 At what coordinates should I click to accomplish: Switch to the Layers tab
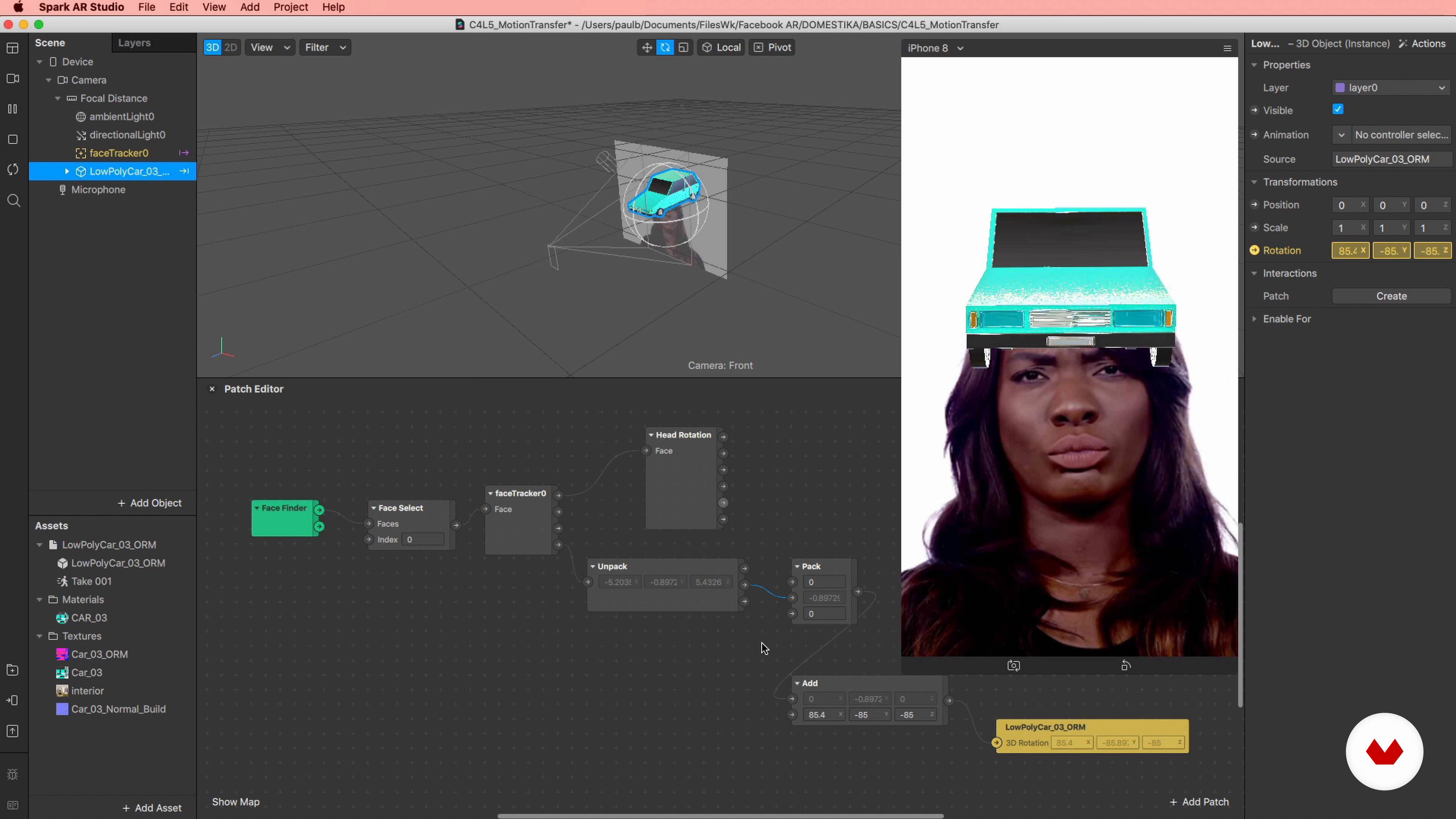134,43
